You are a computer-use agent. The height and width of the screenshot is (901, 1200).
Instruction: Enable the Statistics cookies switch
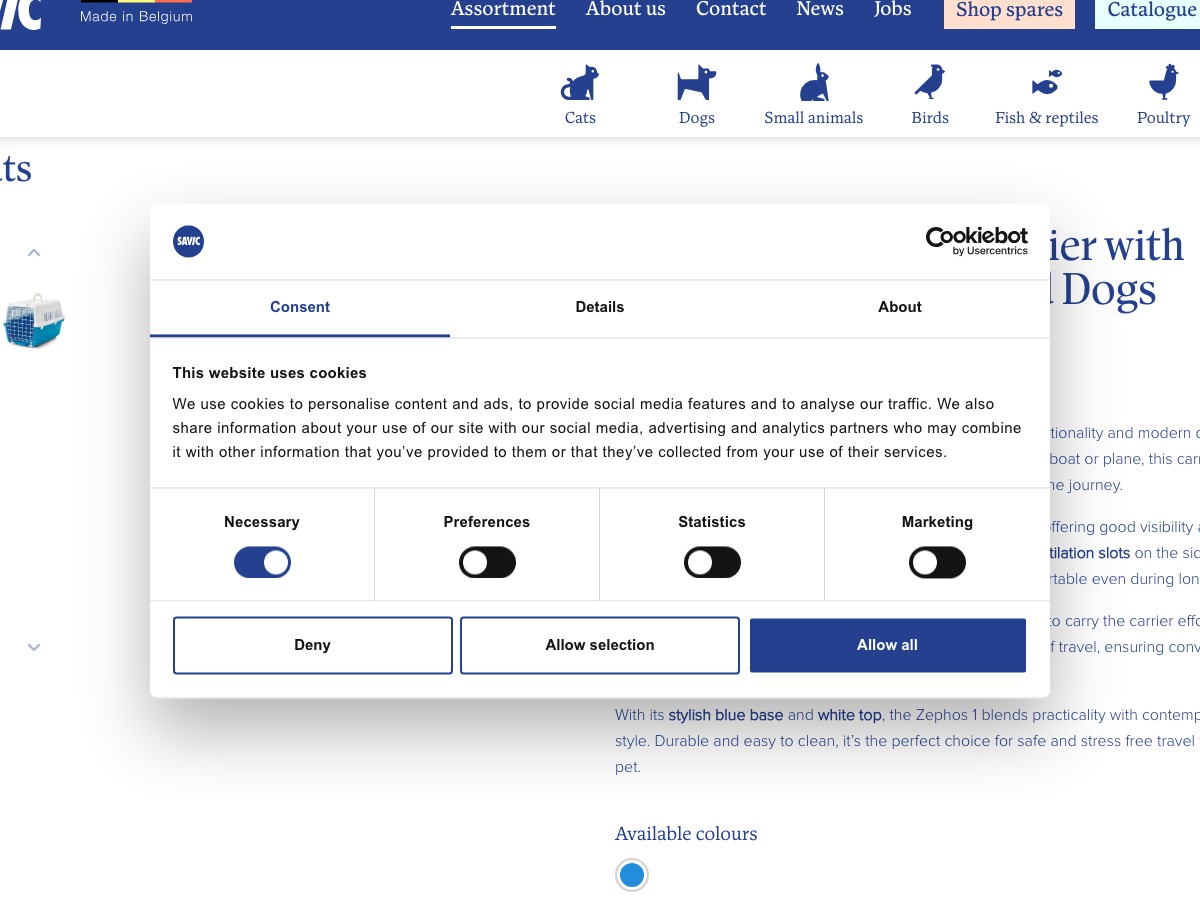[712, 563]
